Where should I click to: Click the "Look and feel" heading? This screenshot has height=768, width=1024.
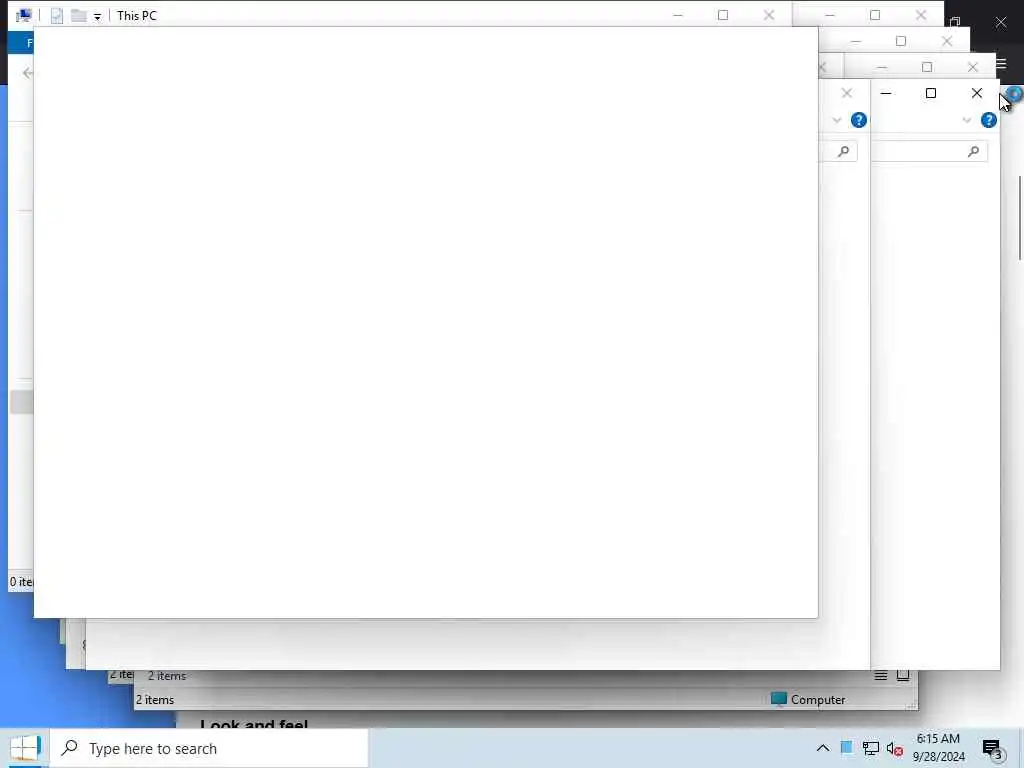(254, 724)
